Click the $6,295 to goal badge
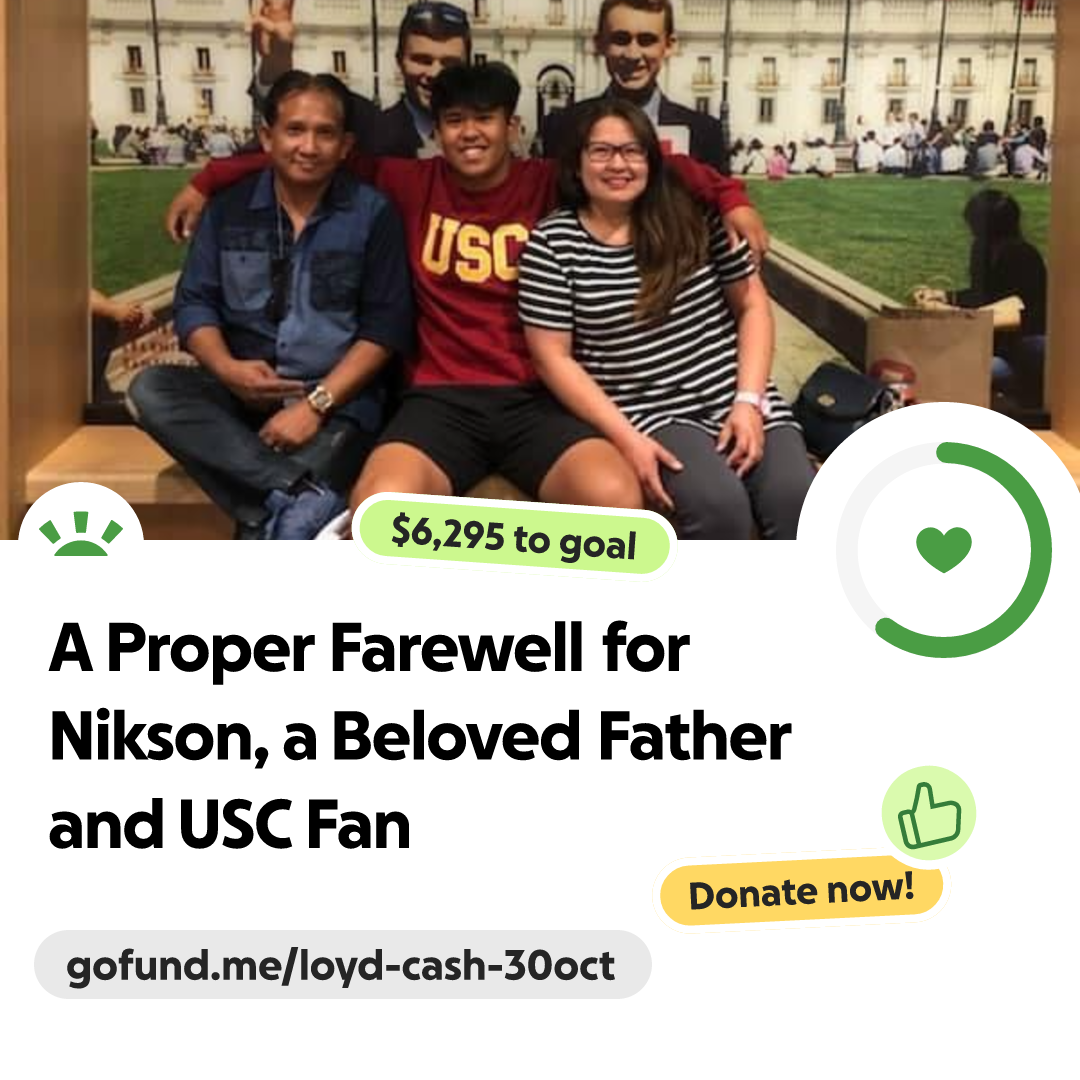Screen dimensions: 1080x1080 click(514, 537)
